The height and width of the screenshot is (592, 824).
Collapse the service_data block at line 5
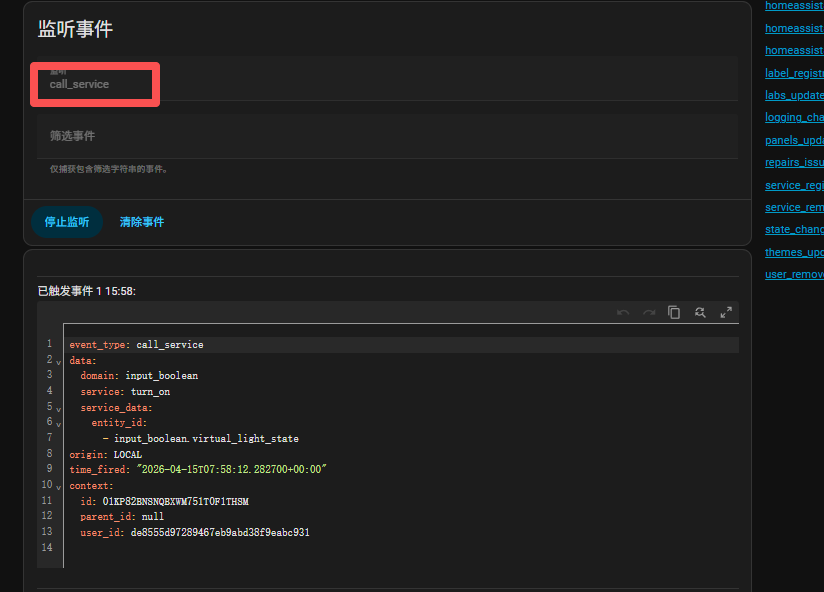[59, 408]
